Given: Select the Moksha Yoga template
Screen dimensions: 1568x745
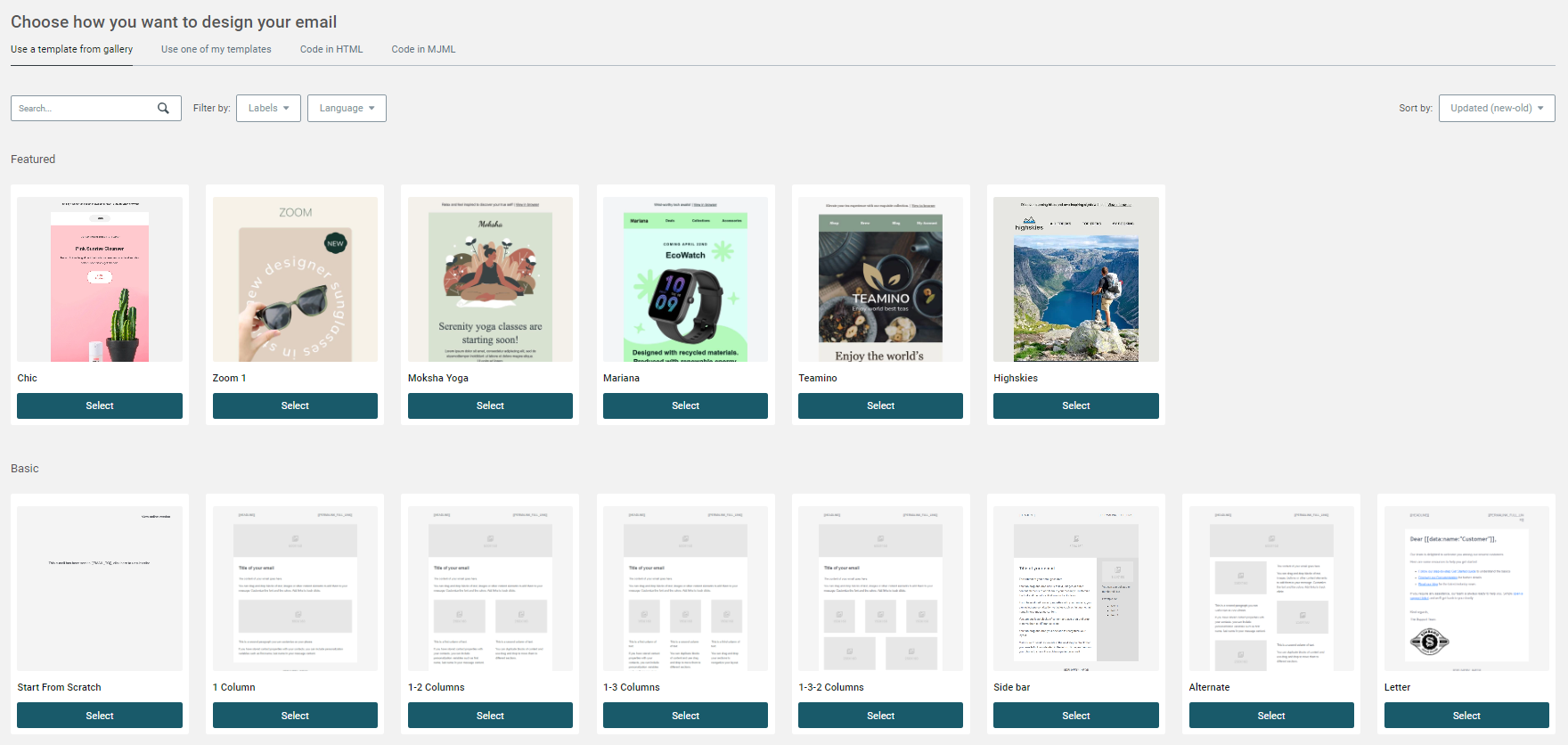Looking at the screenshot, I should [490, 405].
